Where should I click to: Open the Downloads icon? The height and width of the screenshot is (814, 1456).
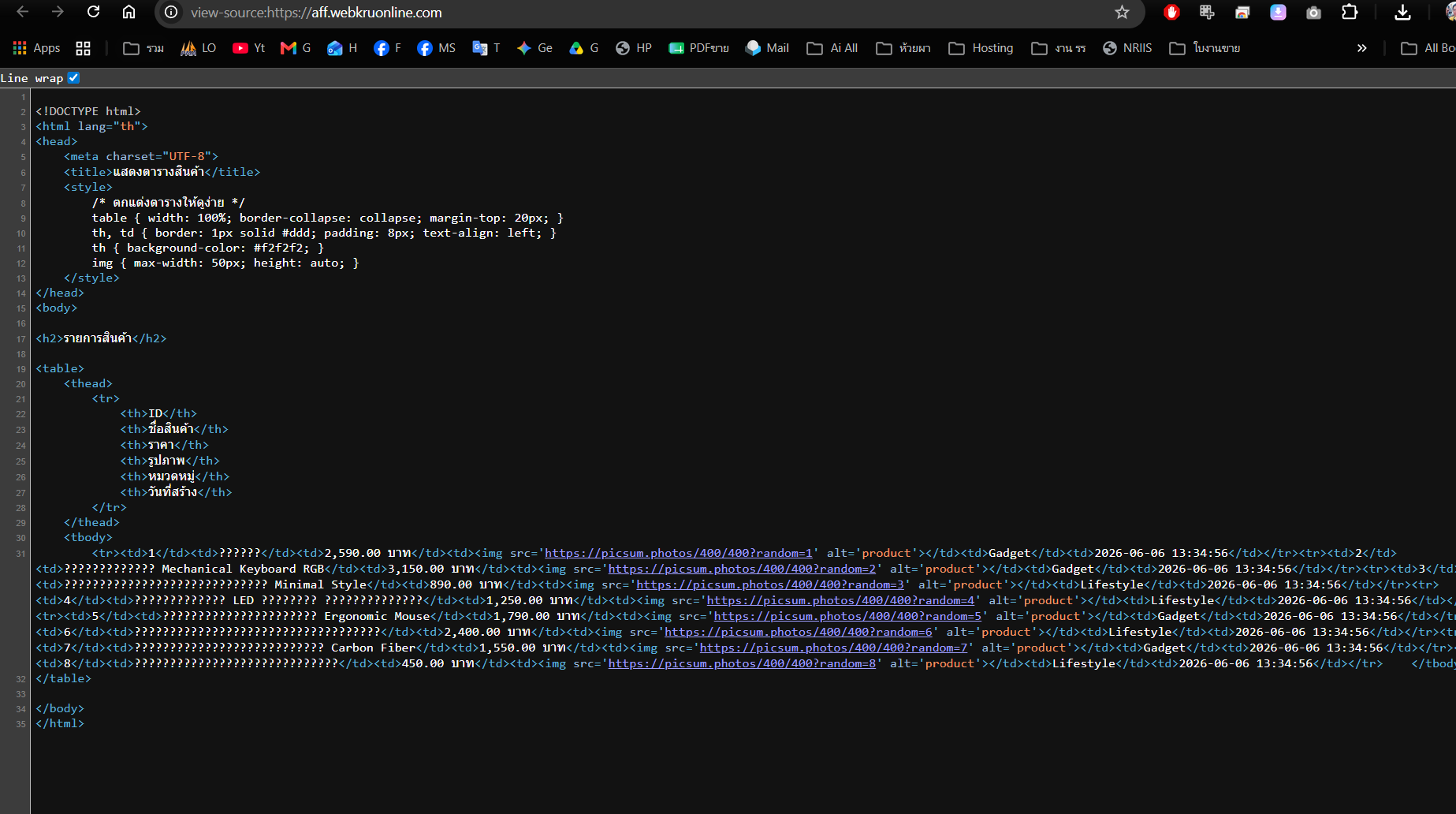(x=1402, y=12)
